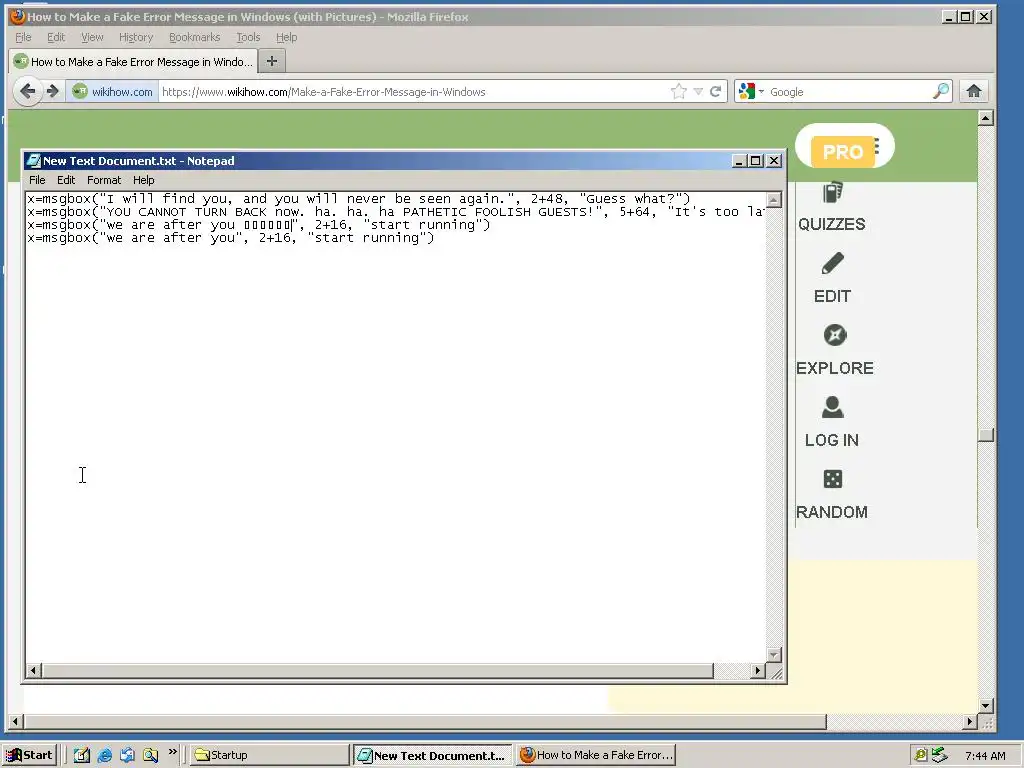Click the wikiHow Random dice icon
The height and width of the screenshot is (768, 1024).
833,479
